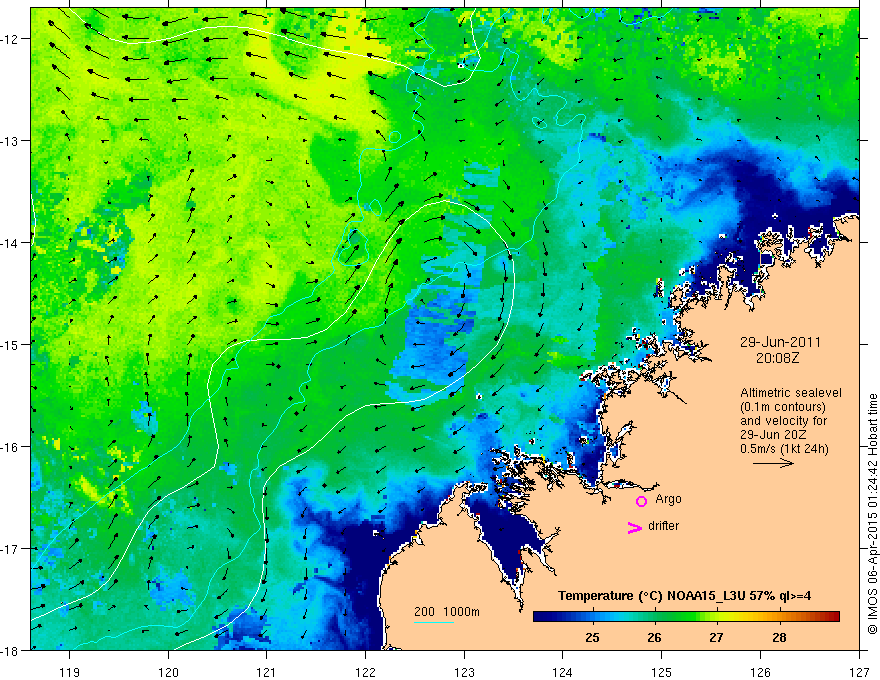
Task: Click the longitude axis label 124
Action: [563, 672]
